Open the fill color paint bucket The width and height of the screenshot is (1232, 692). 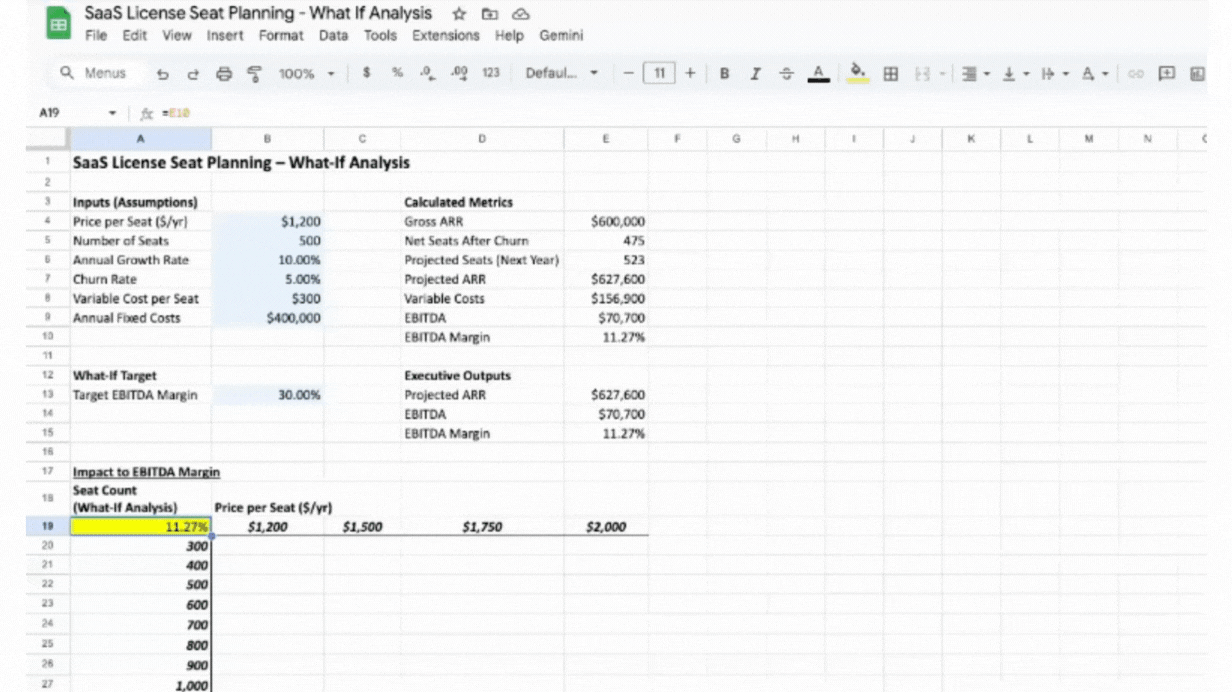[x=857, y=73]
